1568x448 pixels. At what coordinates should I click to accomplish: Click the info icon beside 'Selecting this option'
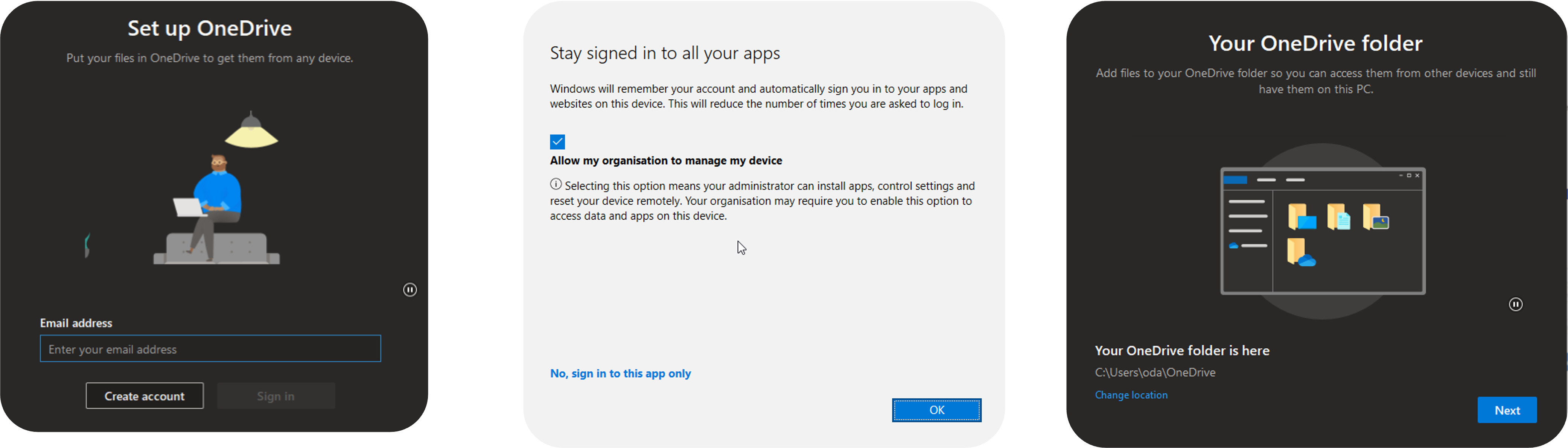tap(556, 184)
